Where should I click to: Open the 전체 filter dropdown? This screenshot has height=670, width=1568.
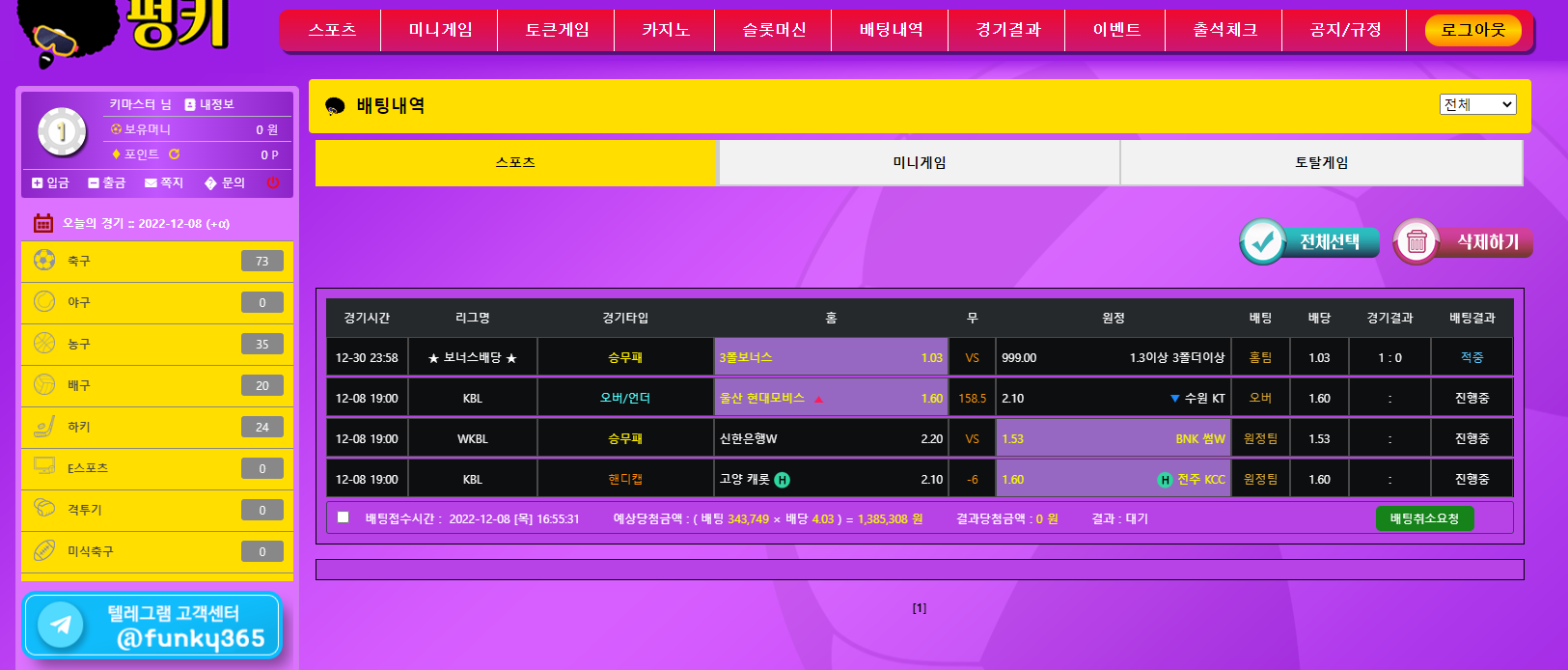1477,104
